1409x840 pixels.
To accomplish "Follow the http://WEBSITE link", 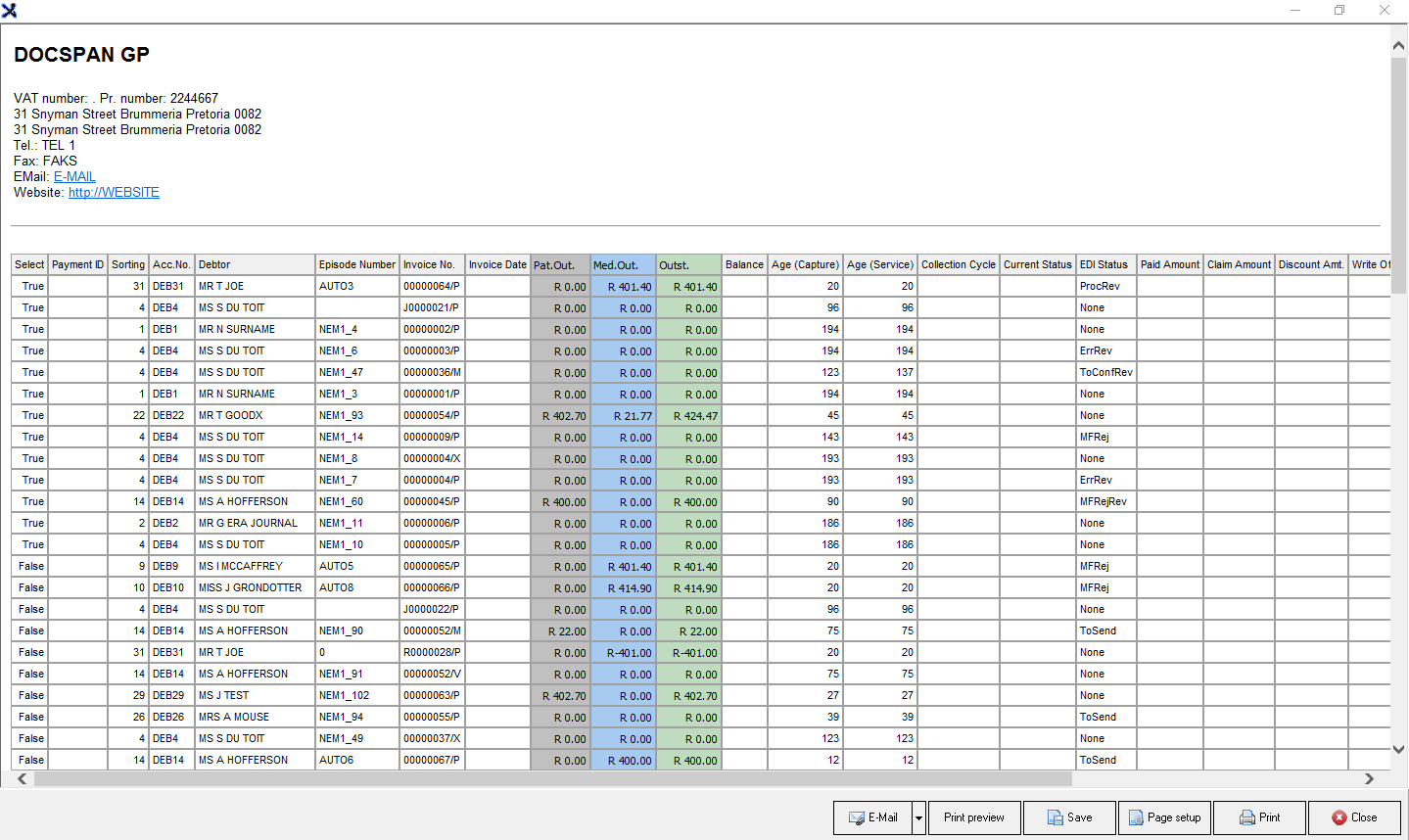I will [114, 193].
